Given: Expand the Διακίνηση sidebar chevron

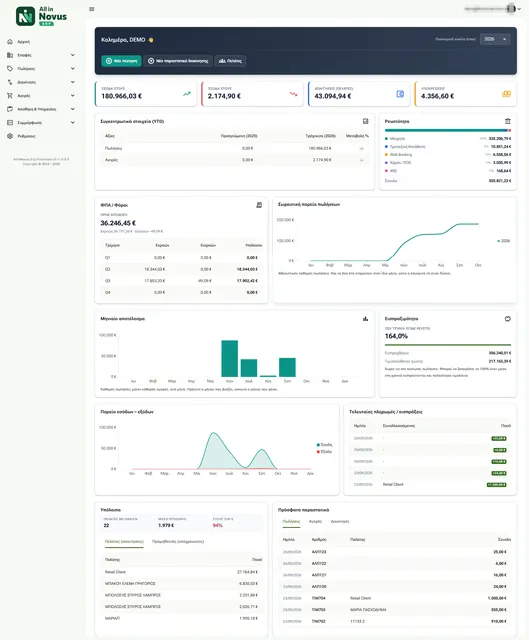Looking at the screenshot, I should click(x=73, y=82).
